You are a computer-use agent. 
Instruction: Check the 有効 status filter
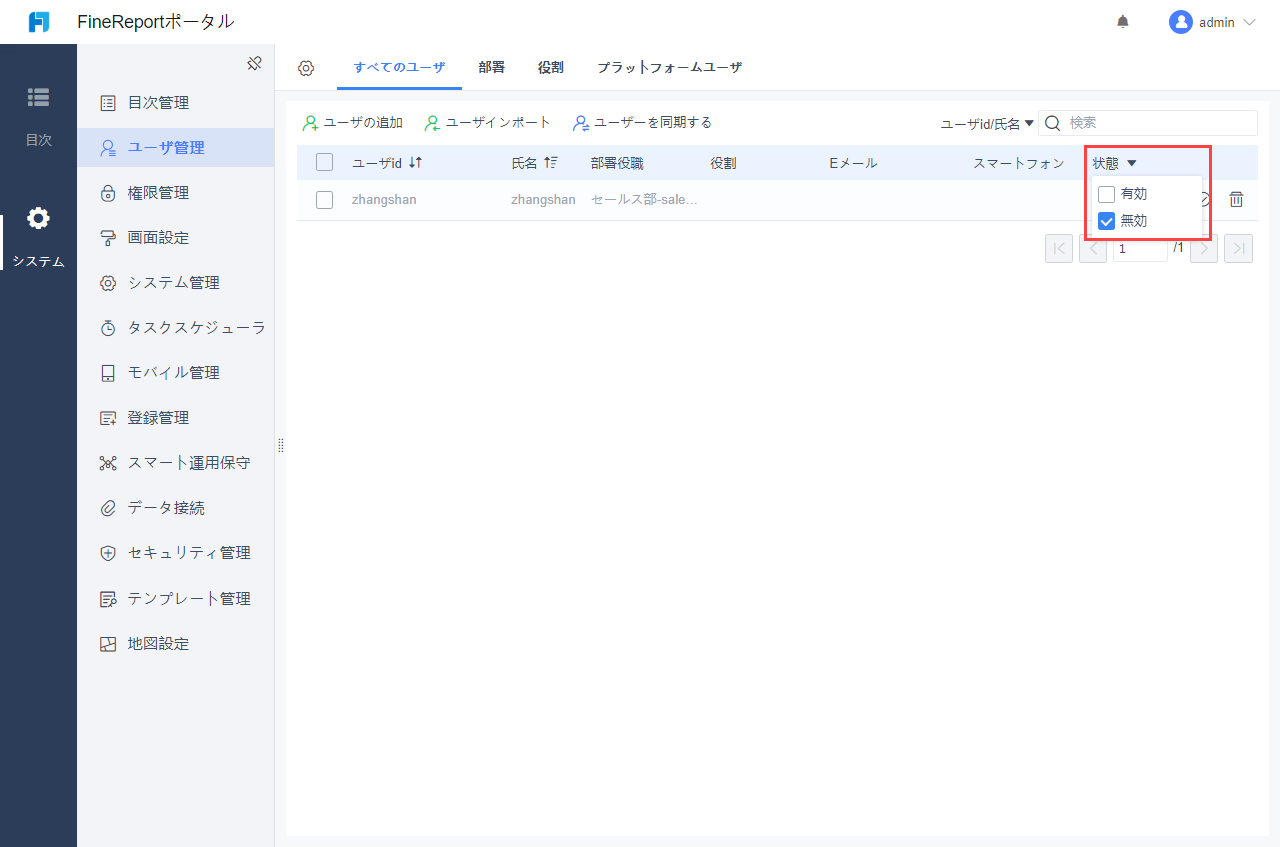click(x=1106, y=193)
